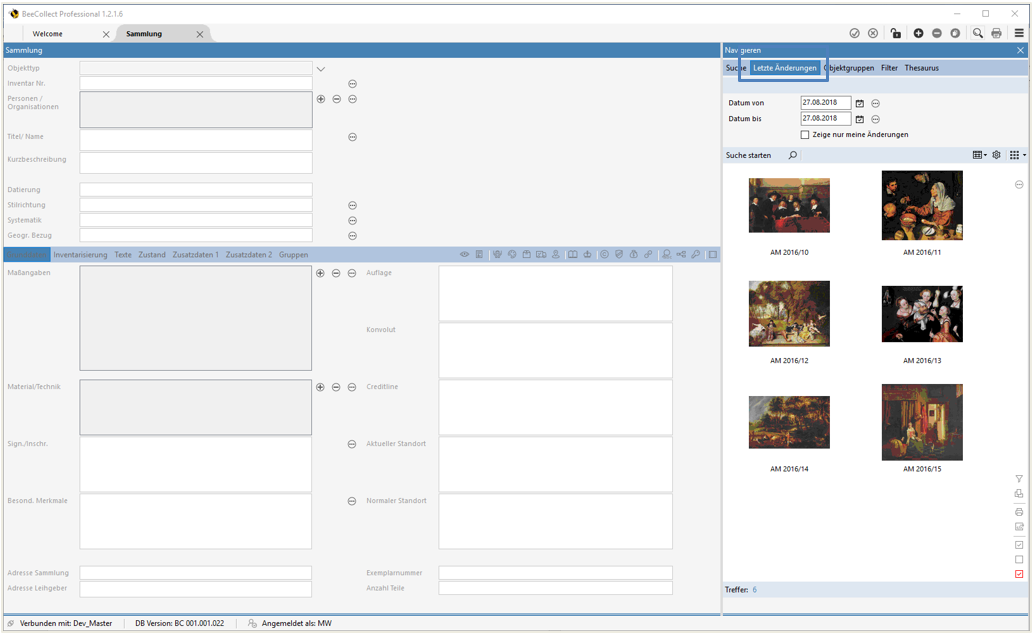Click the calendar icon next to Datum von

[x=859, y=103]
